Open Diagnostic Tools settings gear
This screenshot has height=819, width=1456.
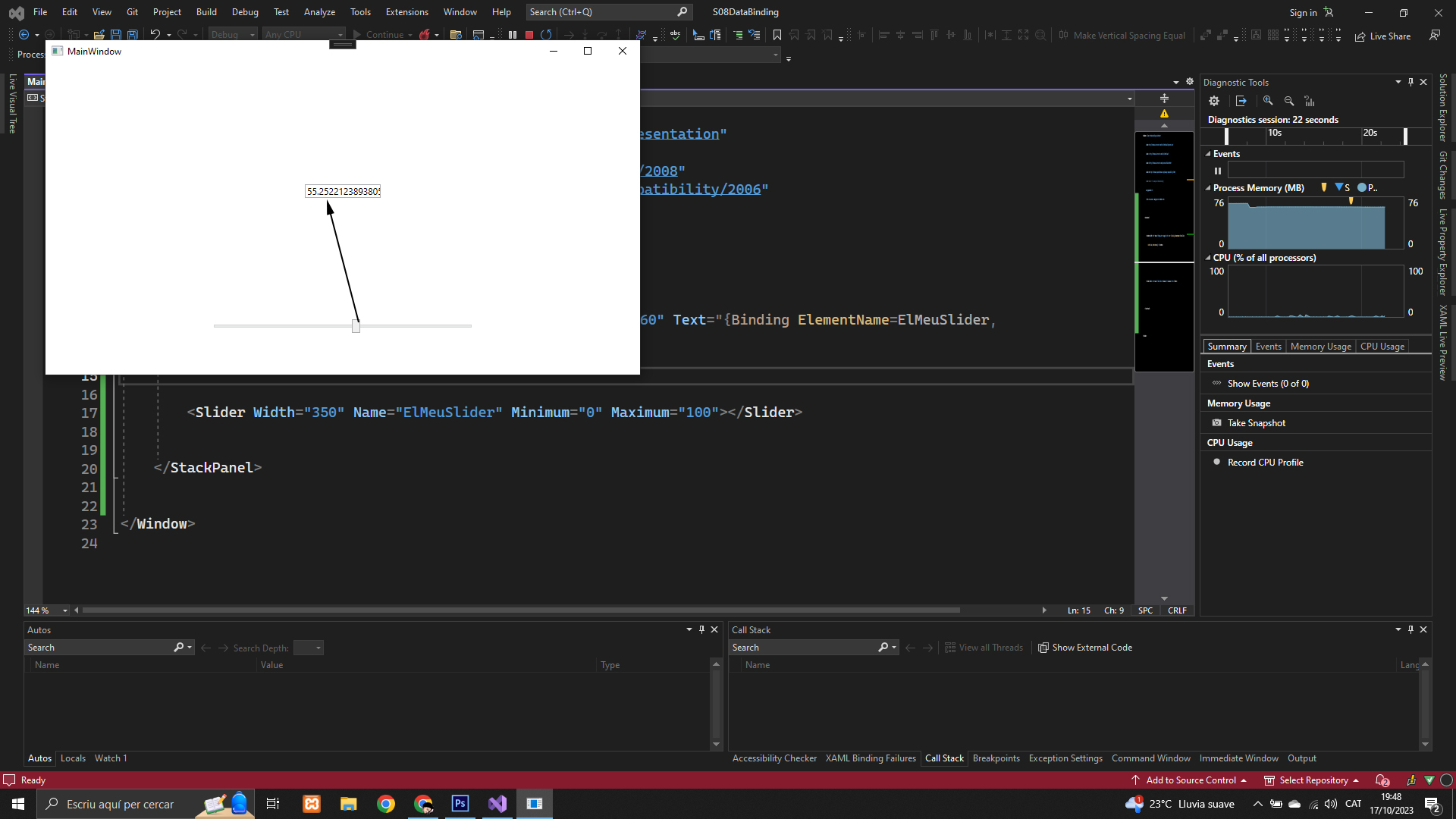point(1214,101)
